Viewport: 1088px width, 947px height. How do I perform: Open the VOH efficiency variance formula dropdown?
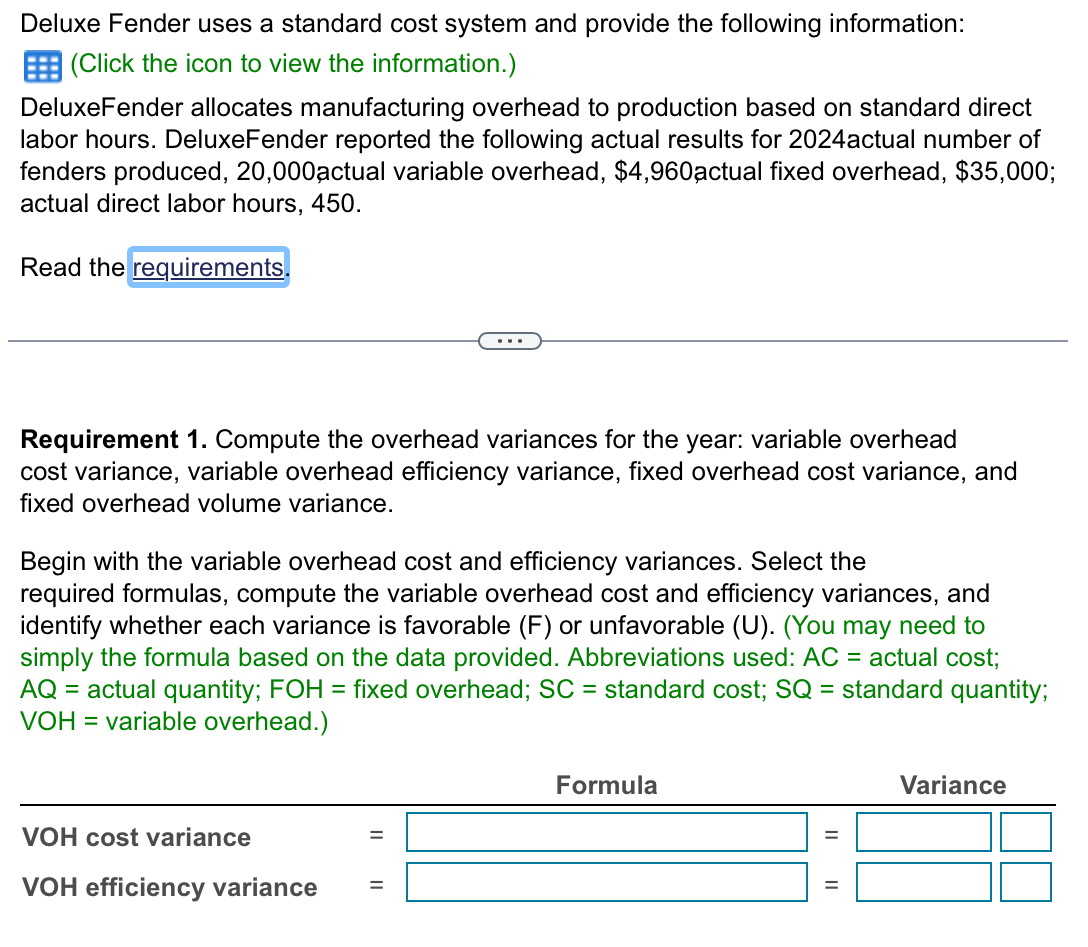(x=606, y=882)
